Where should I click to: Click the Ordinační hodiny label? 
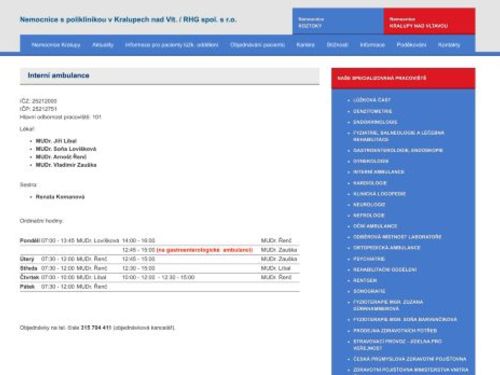coord(41,221)
